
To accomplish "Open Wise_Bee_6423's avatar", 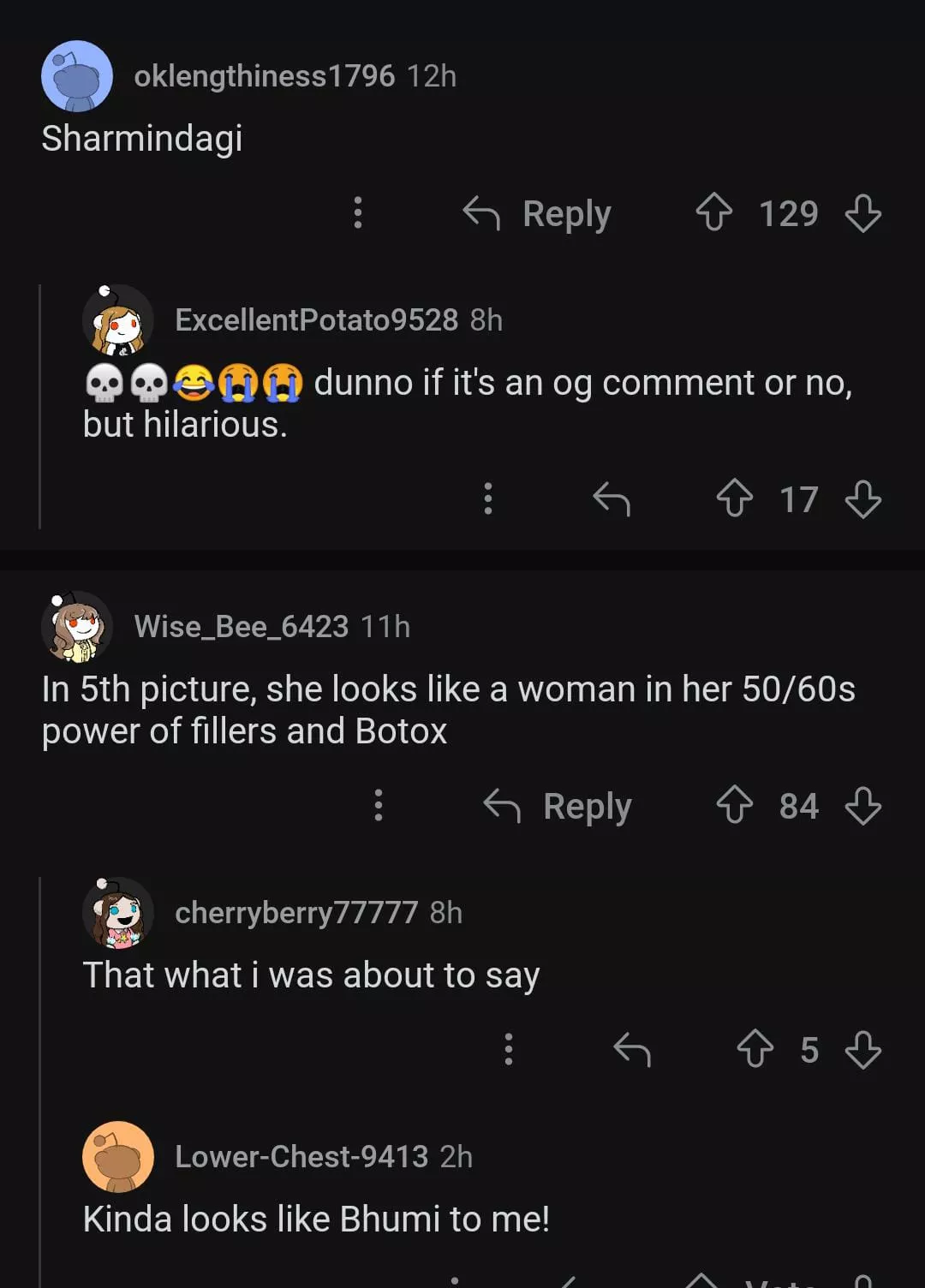I will [77, 627].
